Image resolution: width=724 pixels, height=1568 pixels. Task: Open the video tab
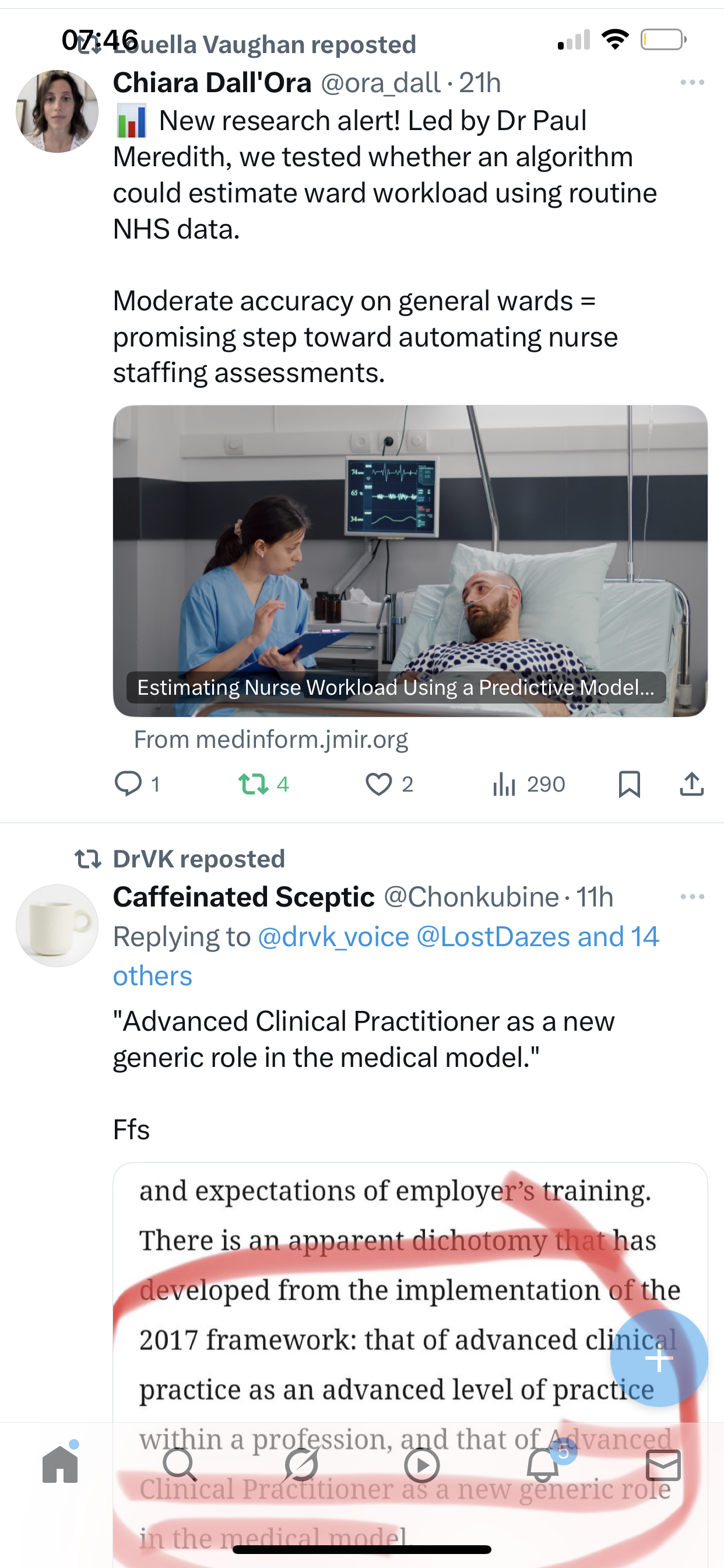[421, 1465]
